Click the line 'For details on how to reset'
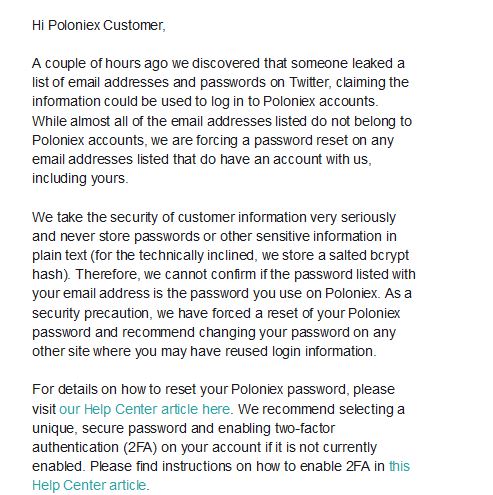Viewport: 493px width, 495px height. tap(213, 389)
